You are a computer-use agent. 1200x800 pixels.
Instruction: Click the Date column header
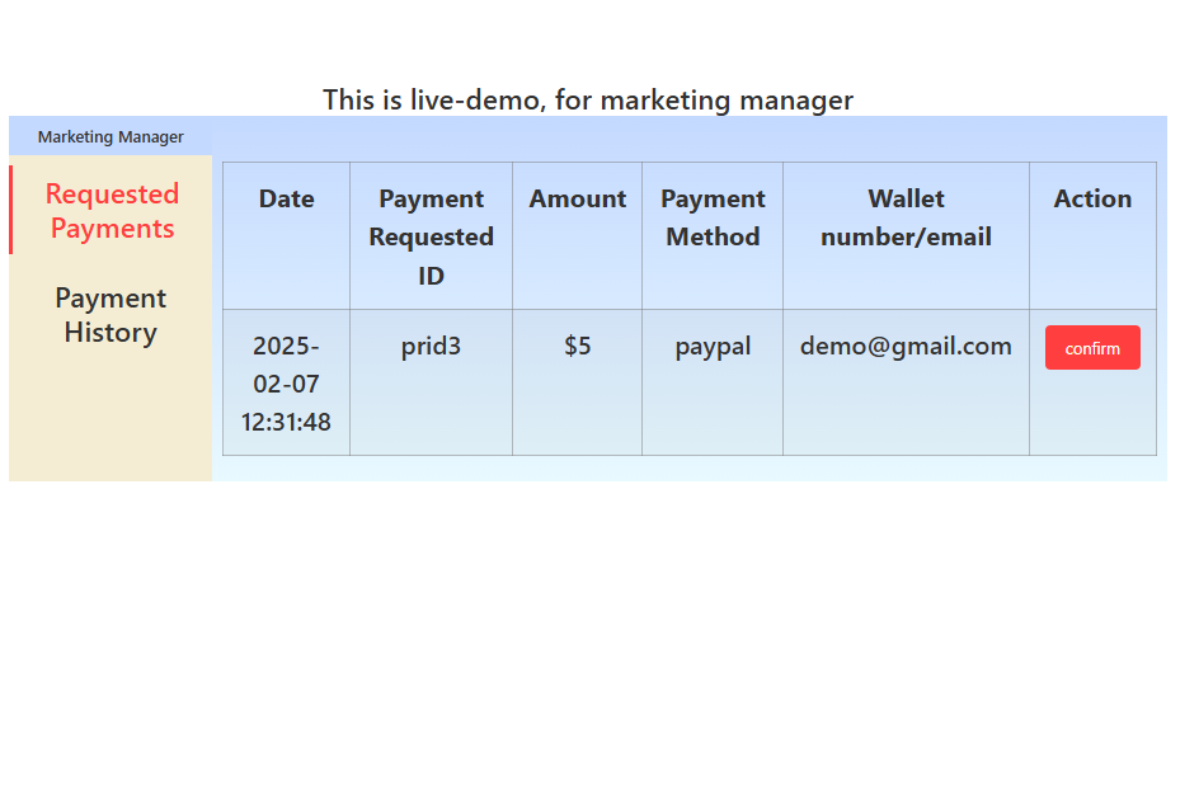click(286, 199)
